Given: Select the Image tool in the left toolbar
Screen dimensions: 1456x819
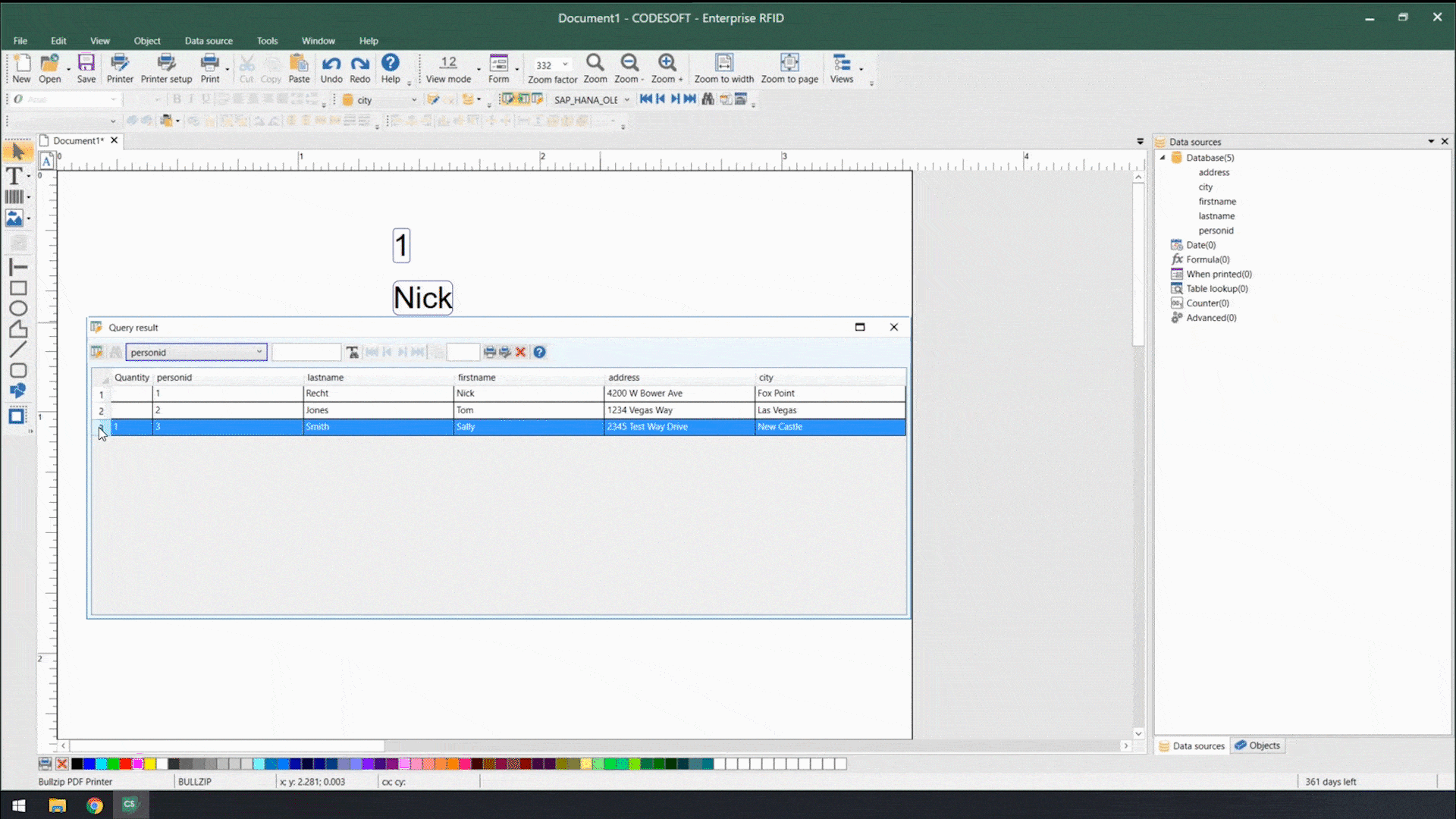Looking at the screenshot, I should (x=15, y=218).
